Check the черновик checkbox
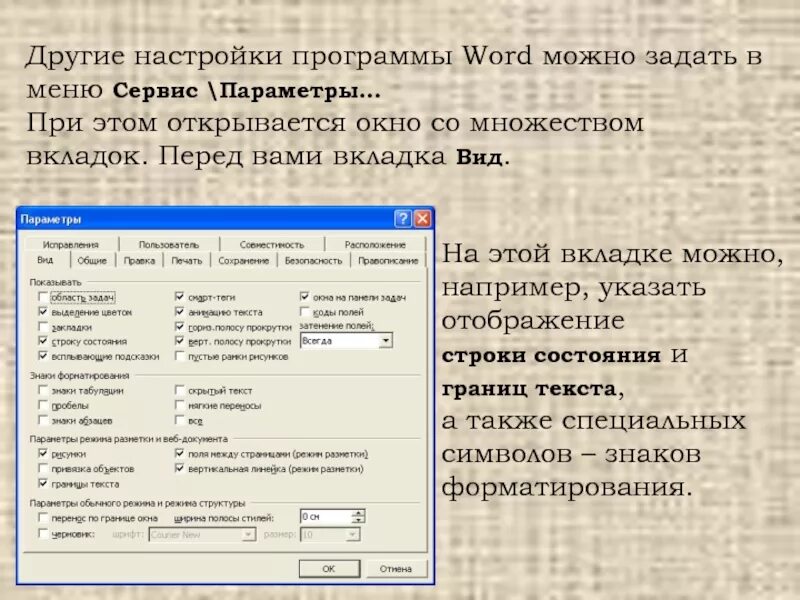This screenshot has width=800, height=600. tap(43, 534)
